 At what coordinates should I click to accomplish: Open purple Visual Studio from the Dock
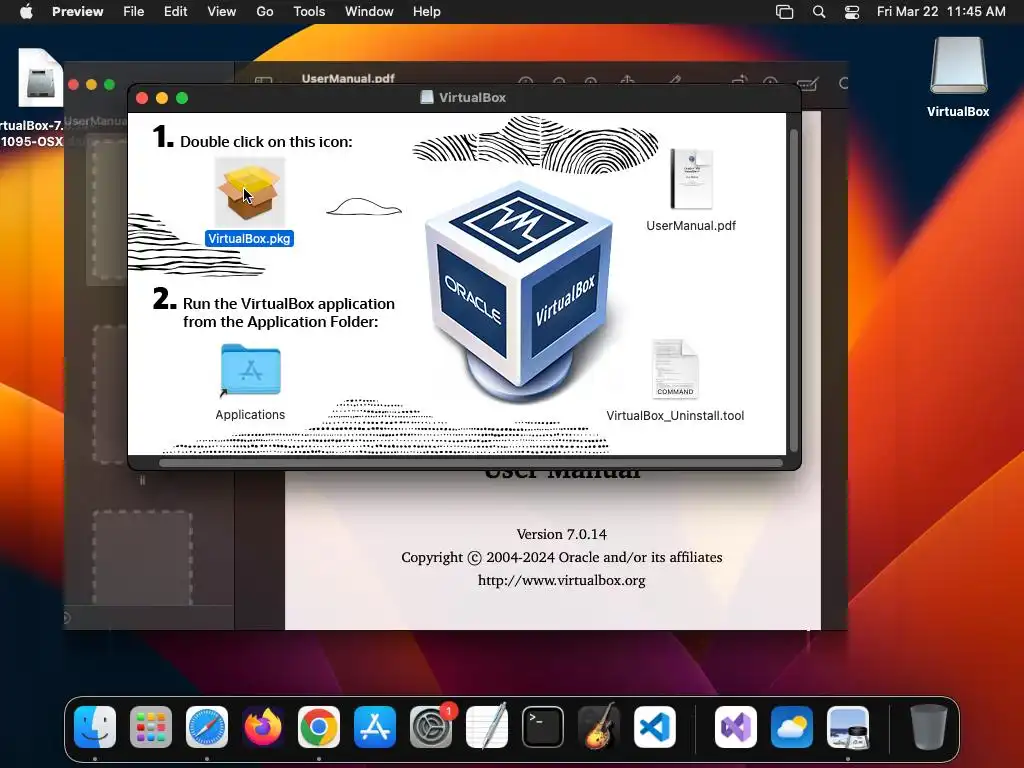click(x=736, y=727)
